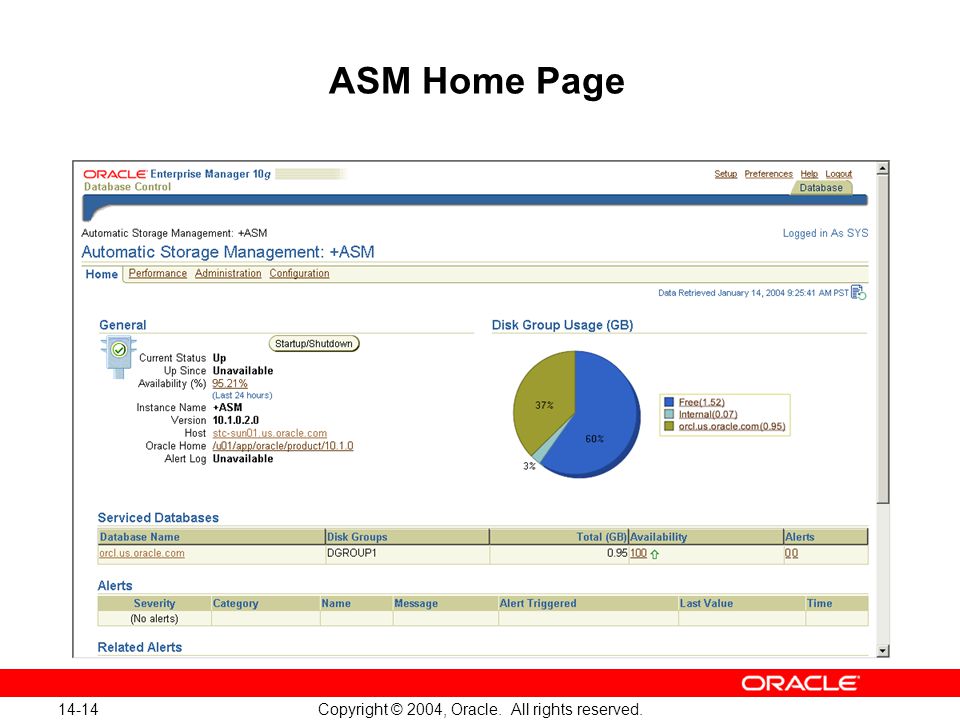Open the 95.21% availability link
Image resolution: width=960 pixels, height=720 pixels.
230,384
